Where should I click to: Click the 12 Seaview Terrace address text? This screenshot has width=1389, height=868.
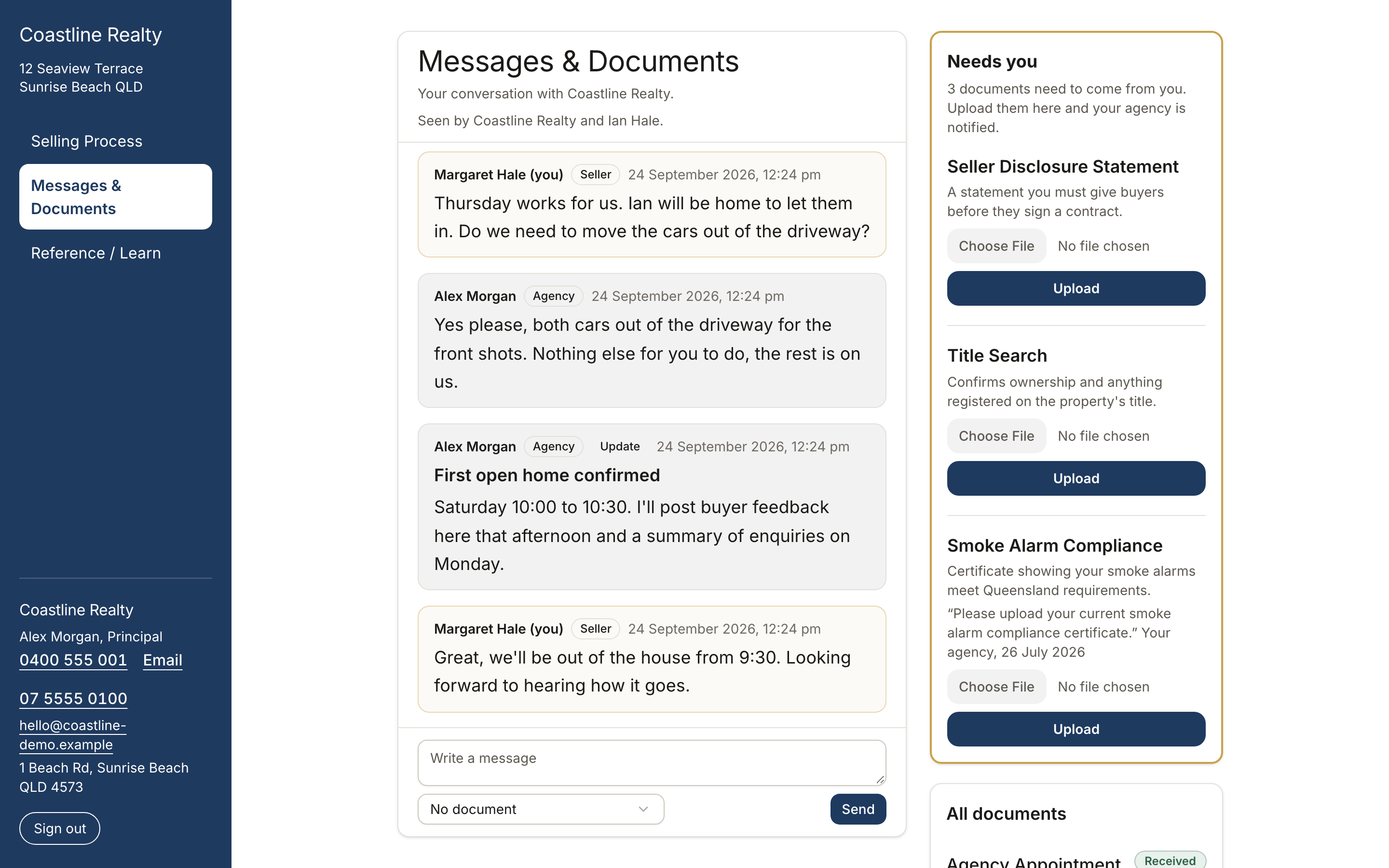[x=81, y=78]
